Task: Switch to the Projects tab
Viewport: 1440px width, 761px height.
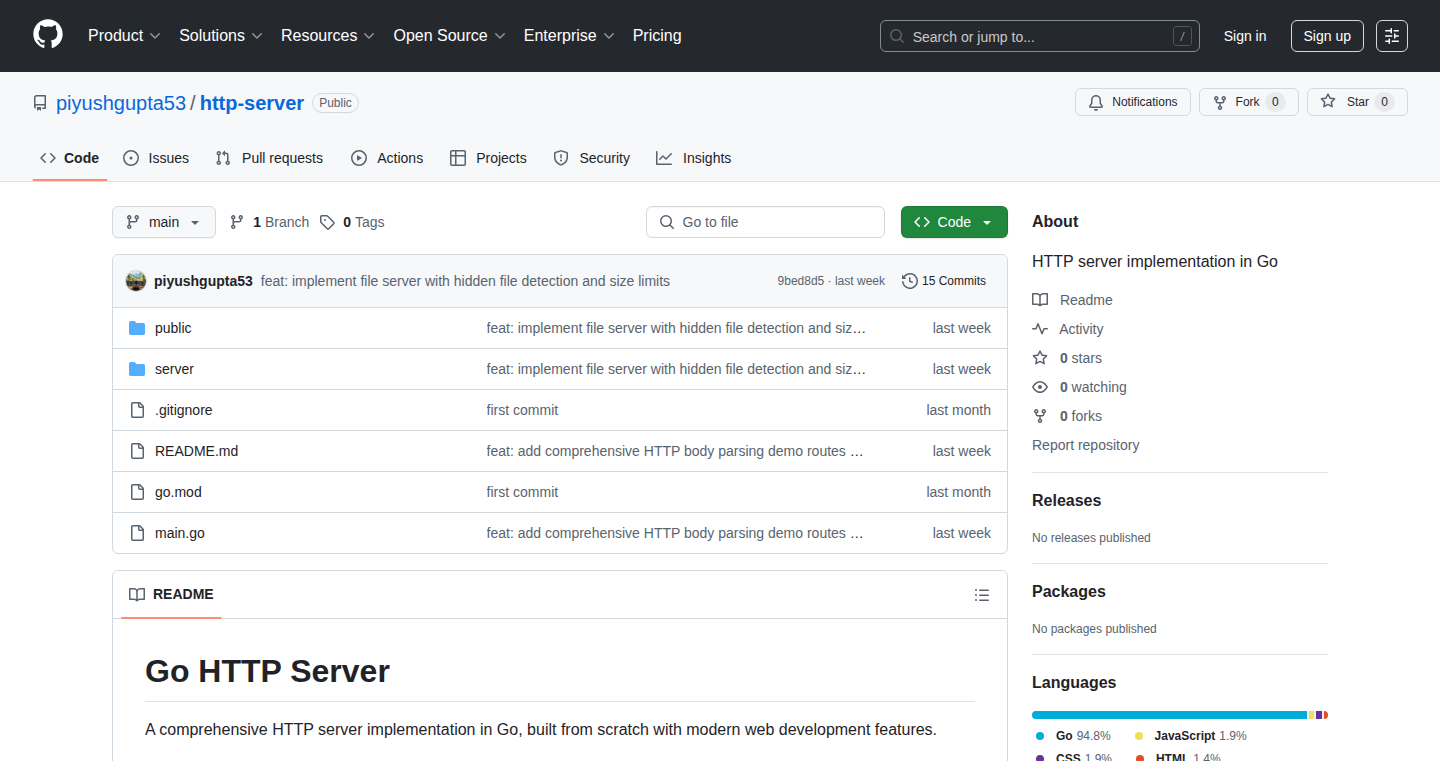Action: (x=488, y=158)
